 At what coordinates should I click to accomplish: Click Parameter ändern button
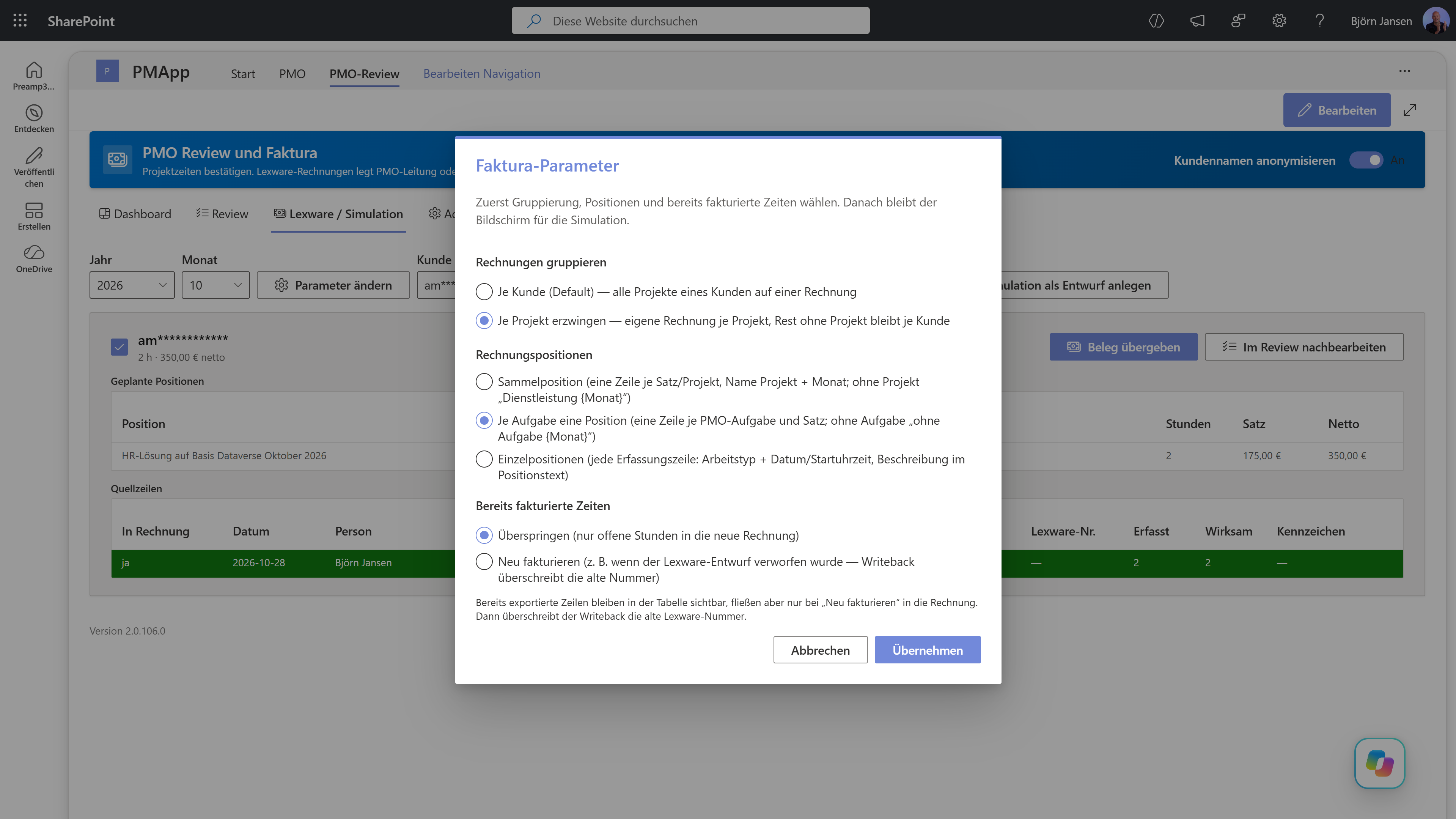pyautogui.click(x=333, y=285)
